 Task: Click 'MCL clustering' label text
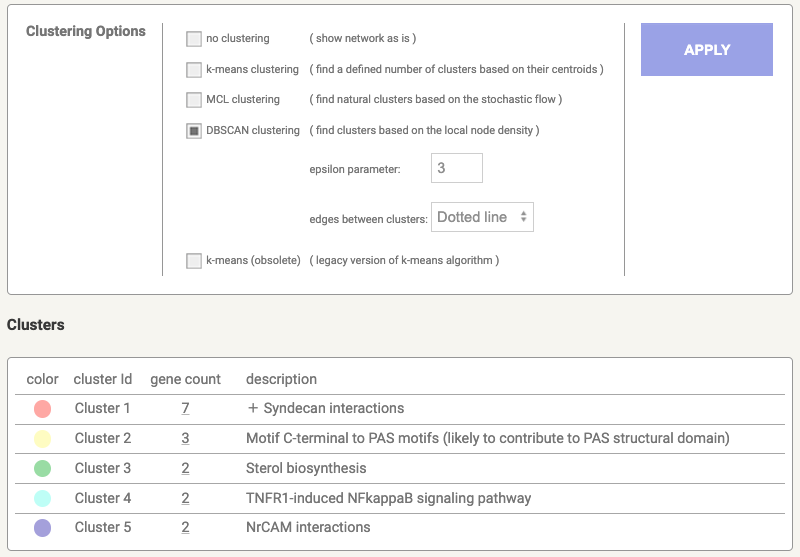(243, 99)
